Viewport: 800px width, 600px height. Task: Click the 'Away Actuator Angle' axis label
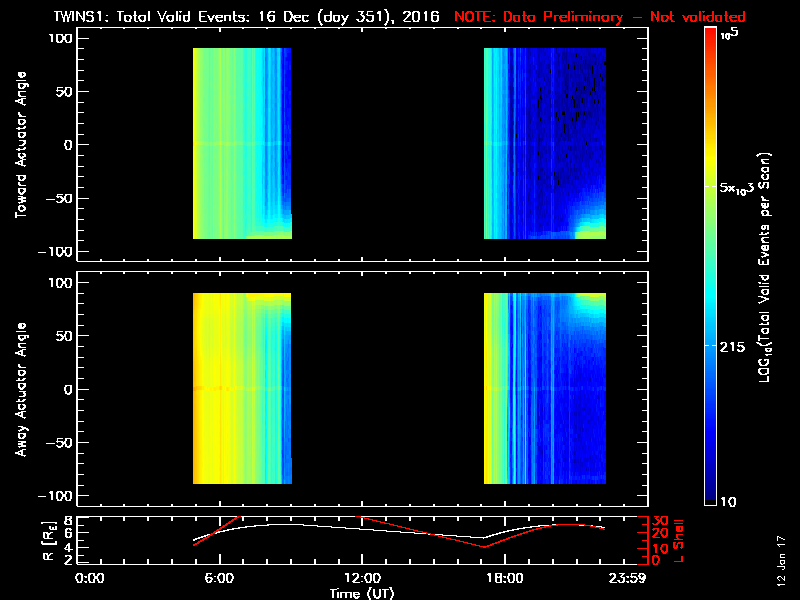point(21,390)
